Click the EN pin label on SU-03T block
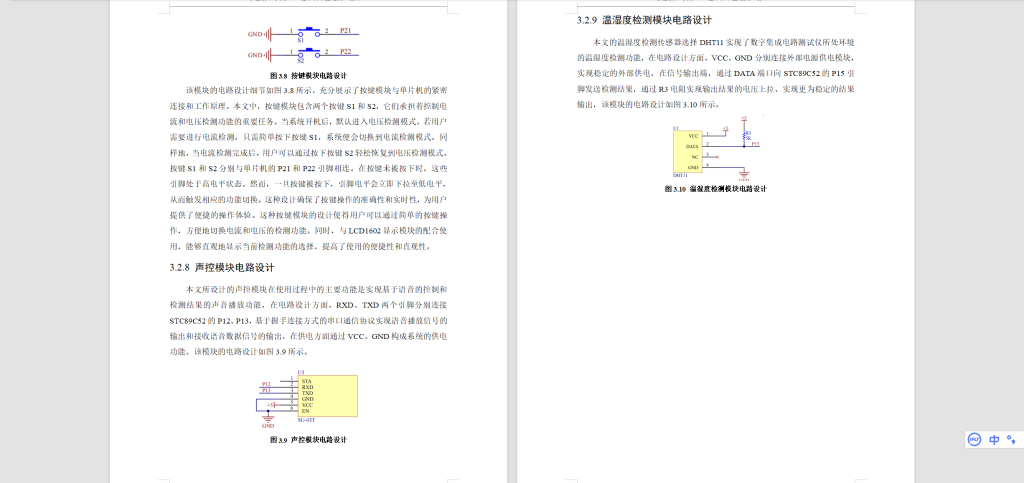This screenshot has height=483, width=1024. click(x=305, y=411)
